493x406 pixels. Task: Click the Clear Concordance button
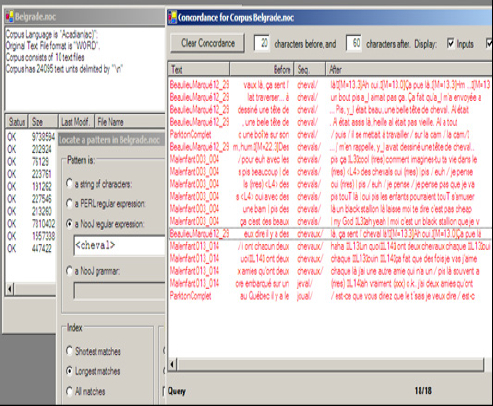pos(208,43)
